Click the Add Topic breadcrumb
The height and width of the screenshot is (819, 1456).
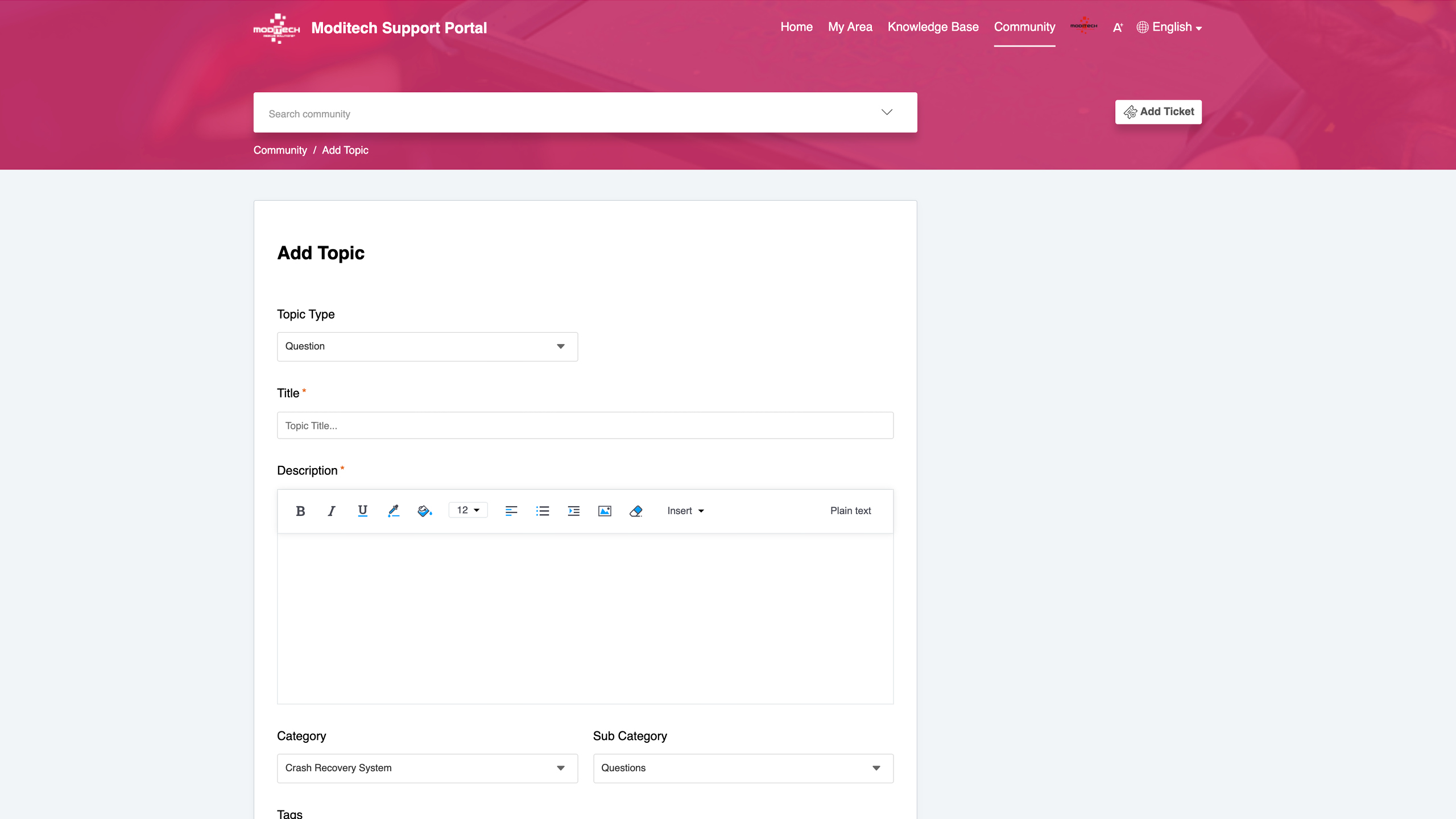click(x=345, y=150)
